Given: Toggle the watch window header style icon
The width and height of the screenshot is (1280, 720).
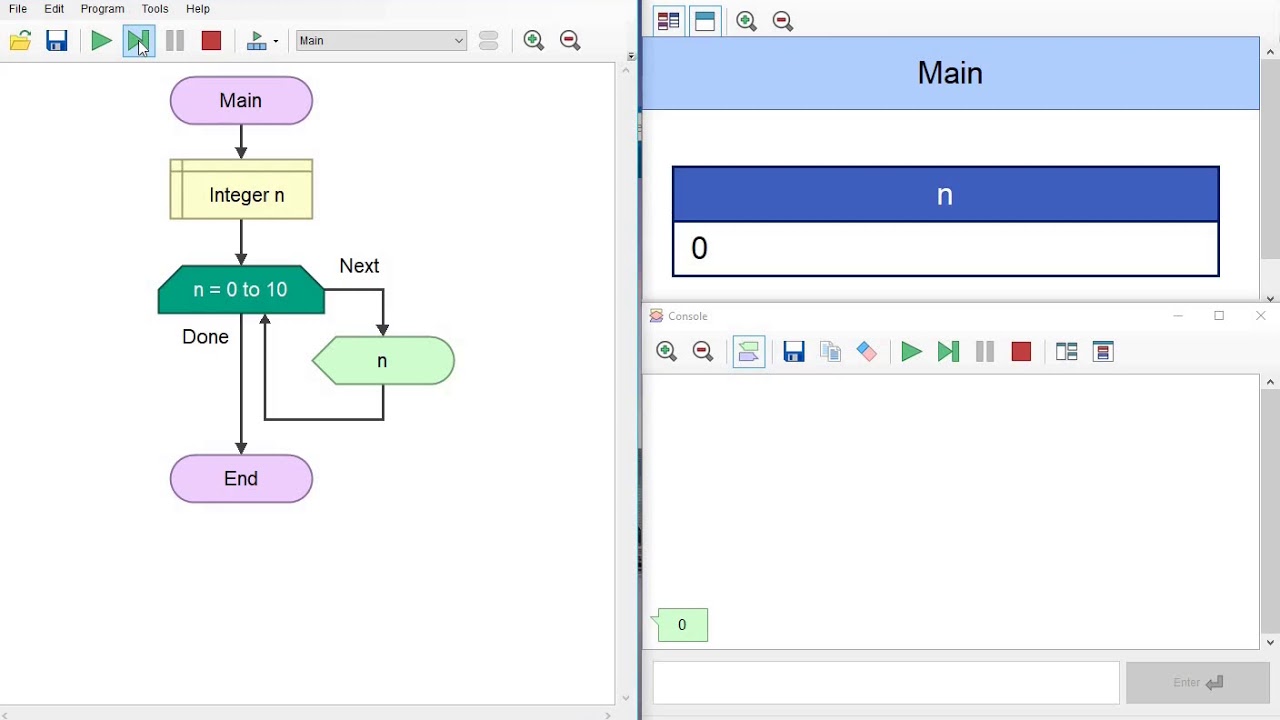Looking at the screenshot, I should tap(705, 21).
